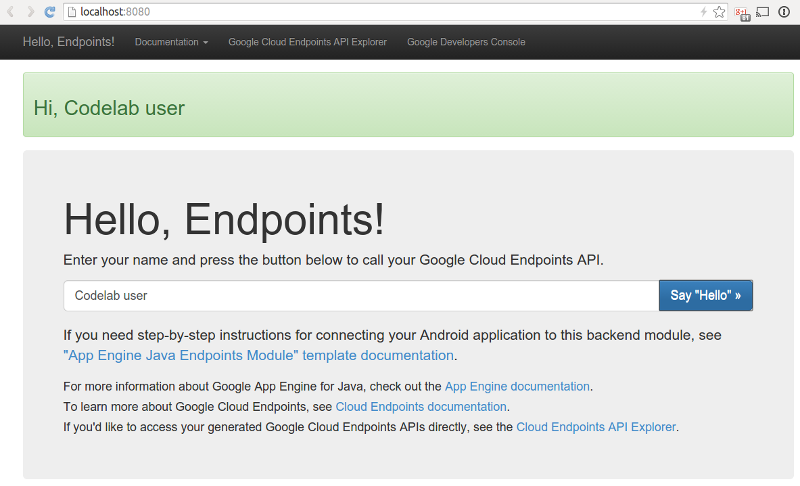Click the Enter your name instruction text

tap(333, 260)
